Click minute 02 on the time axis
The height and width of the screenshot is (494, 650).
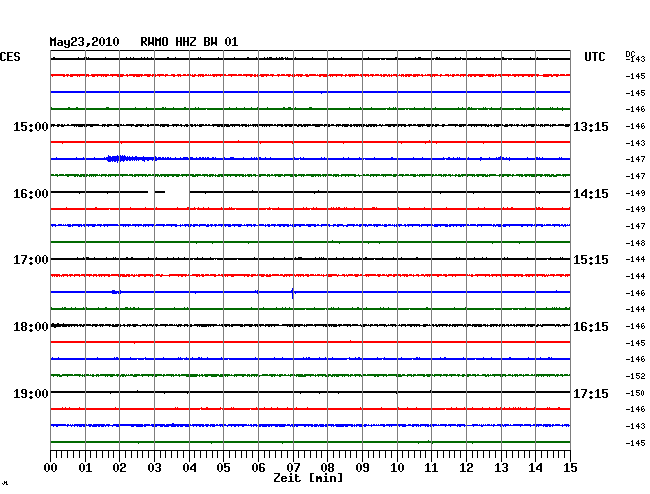119,468
